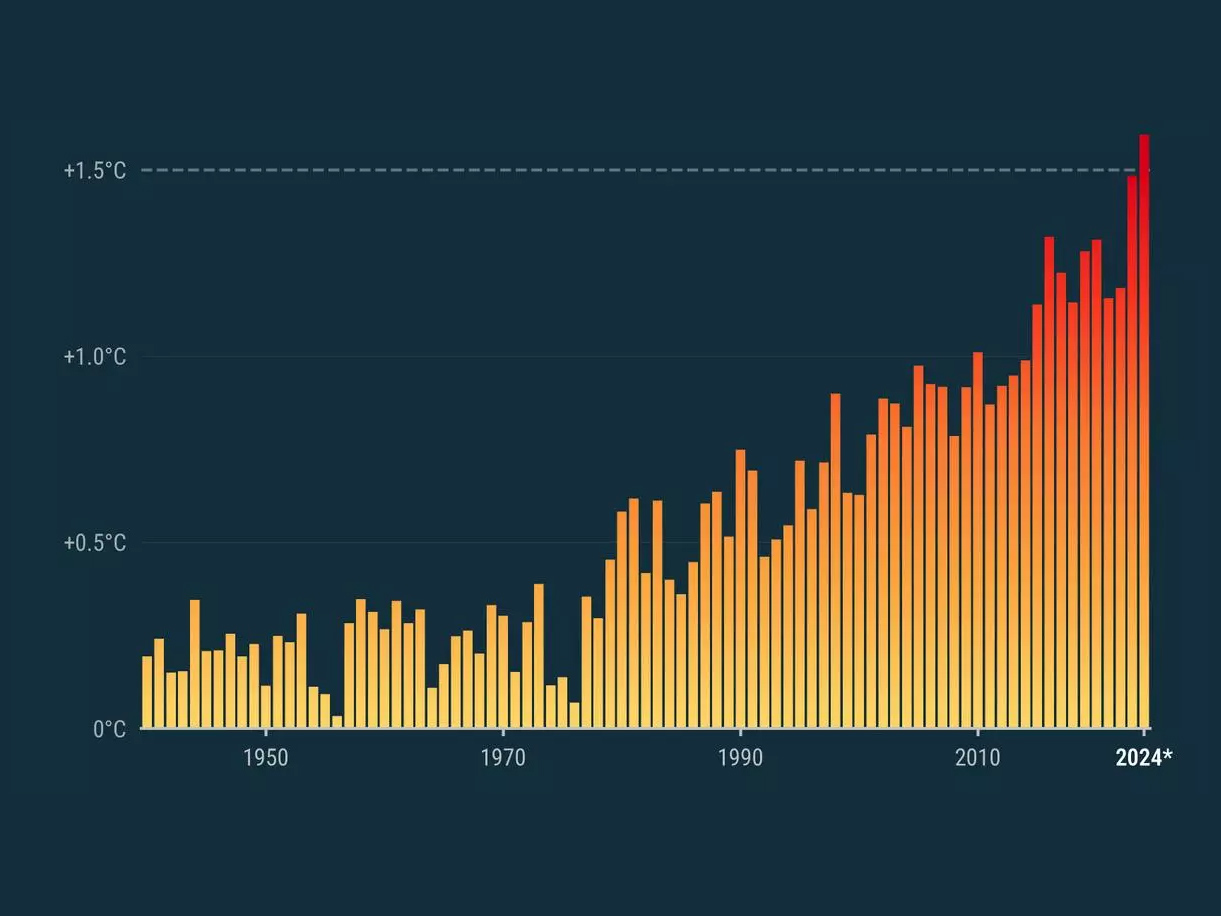1221x916 pixels.
Task: Select the very first bar at chart's left
Action: coord(147,692)
